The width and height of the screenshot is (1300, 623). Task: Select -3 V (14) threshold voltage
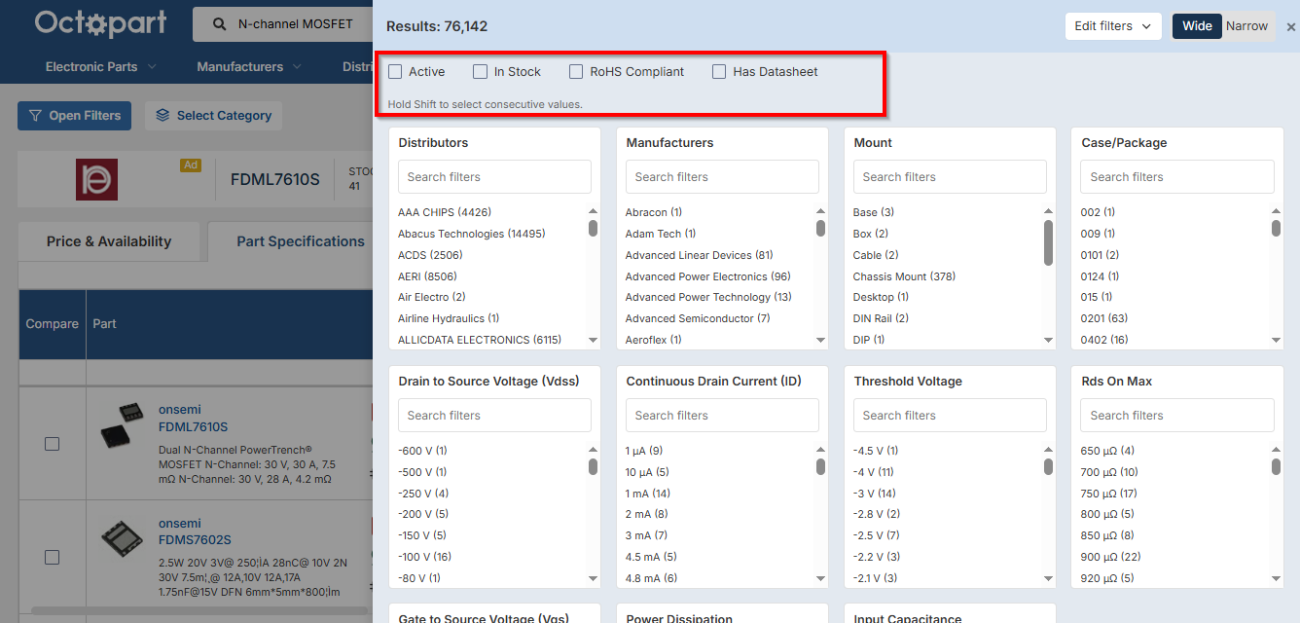(x=874, y=493)
